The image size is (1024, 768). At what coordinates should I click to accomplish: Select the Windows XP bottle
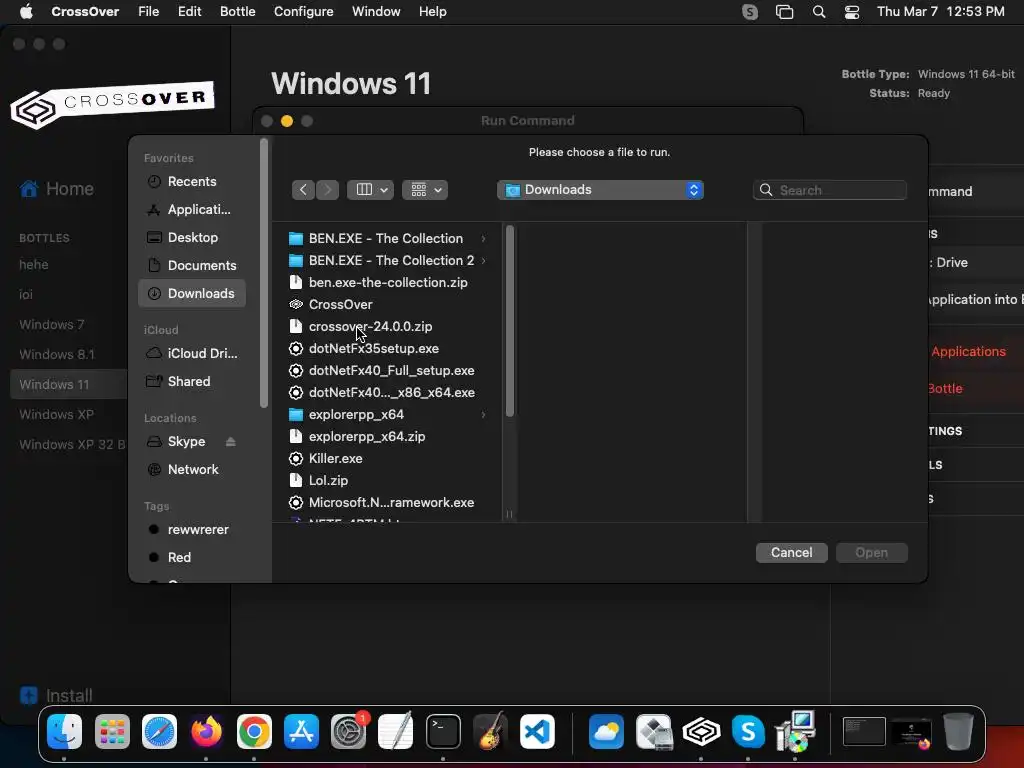point(57,415)
